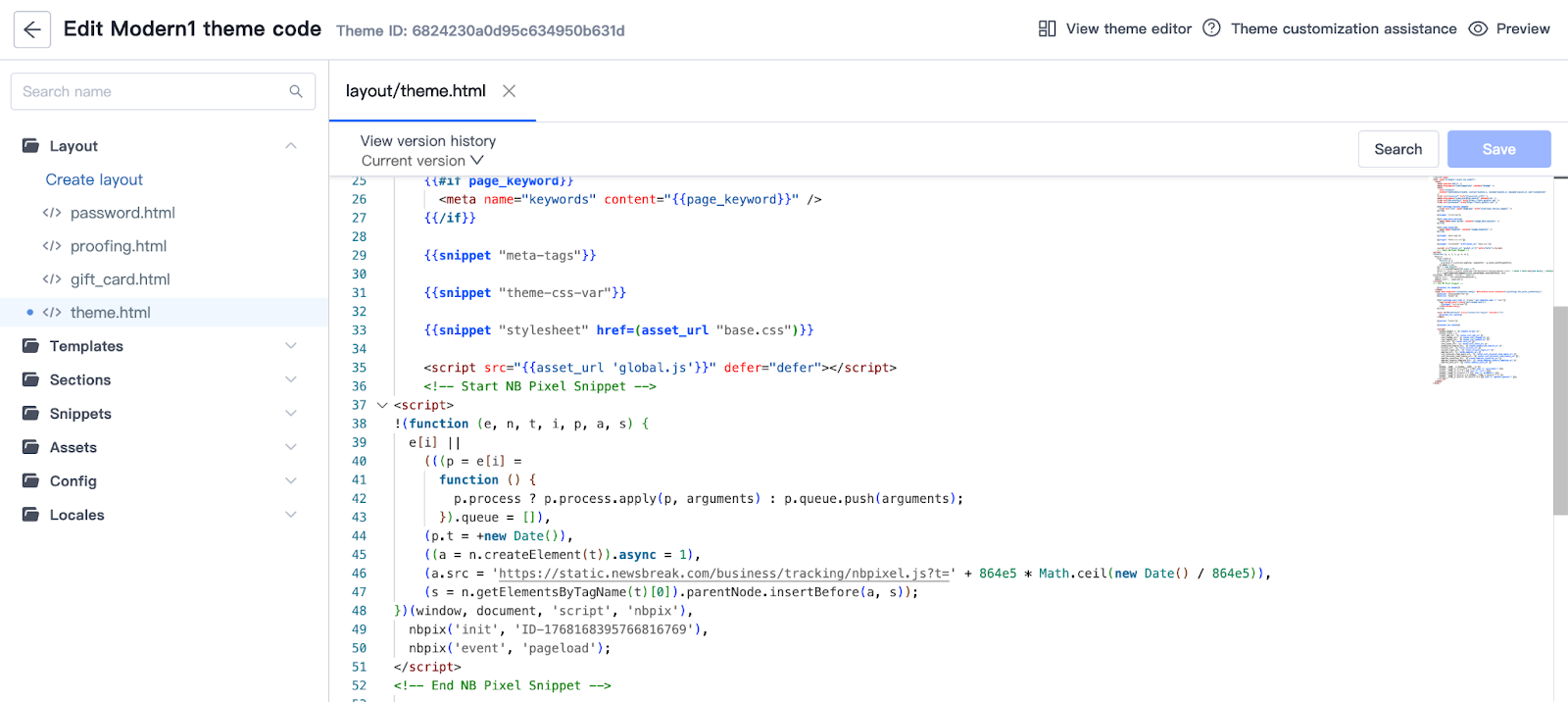Click the "theme-css-var" snippet line
Image resolution: width=1568 pixels, height=702 pixels.
pyautogui.click(x=525, y=293)
